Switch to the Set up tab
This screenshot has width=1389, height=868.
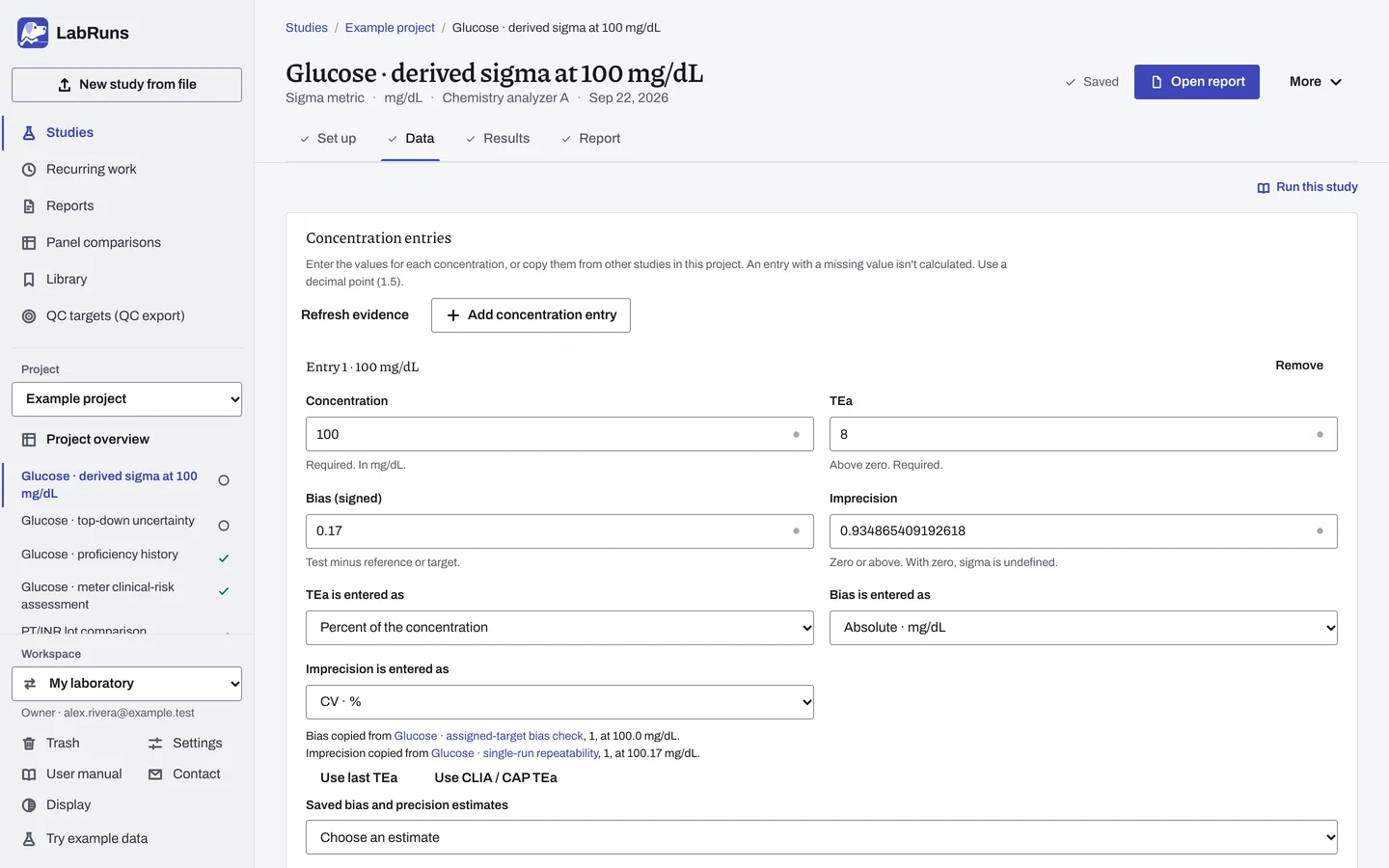328,139
